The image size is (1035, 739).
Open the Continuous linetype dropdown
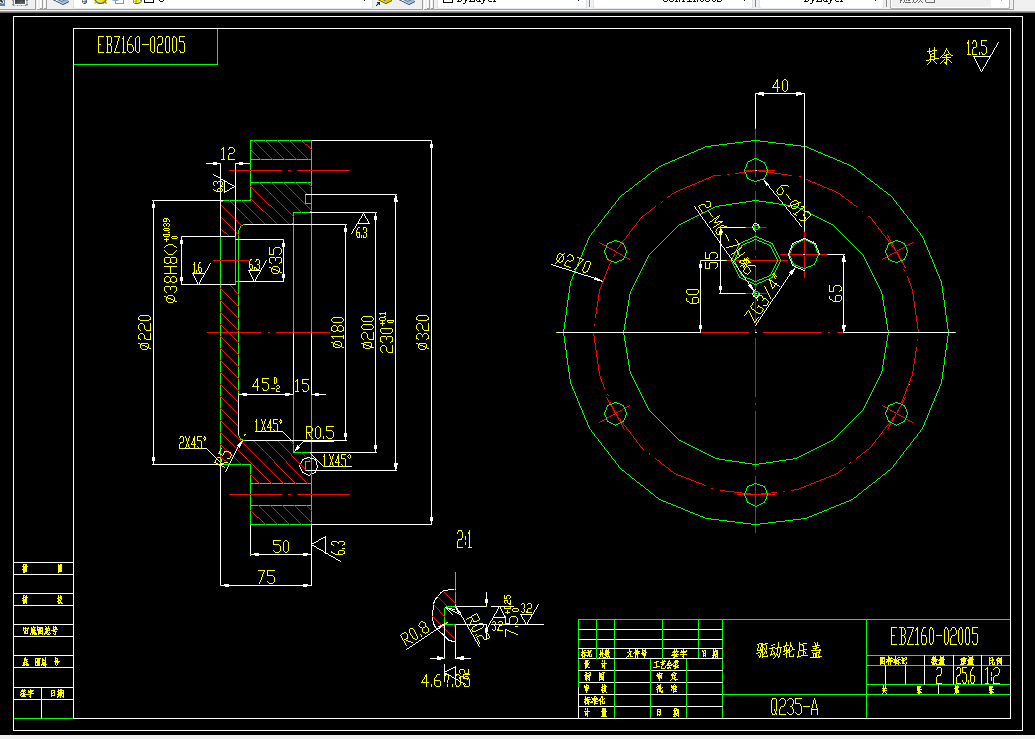pyautogui.click(x=674, y=2)
